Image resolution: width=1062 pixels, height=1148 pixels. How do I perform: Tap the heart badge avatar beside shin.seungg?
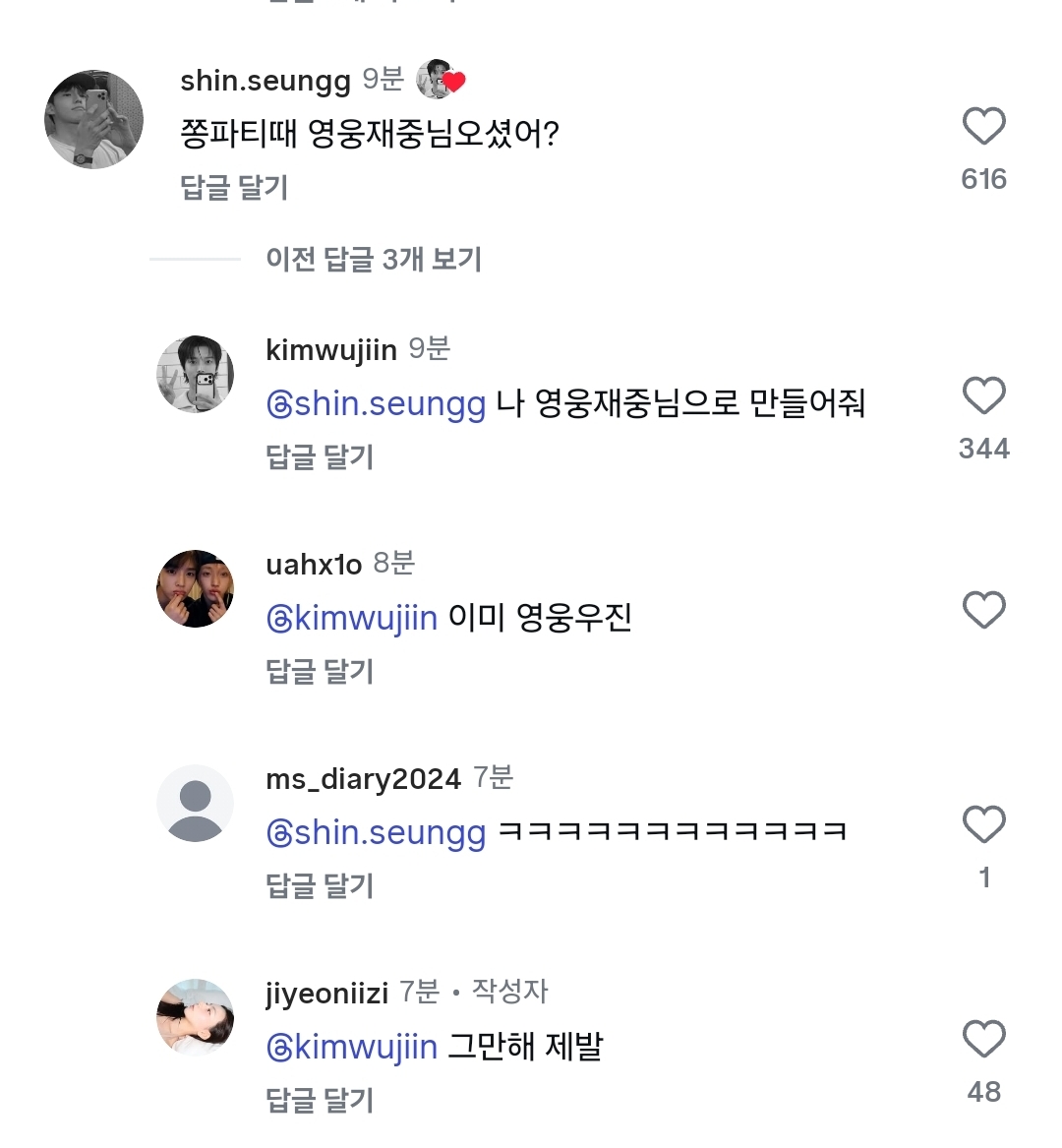click(439, 80)
